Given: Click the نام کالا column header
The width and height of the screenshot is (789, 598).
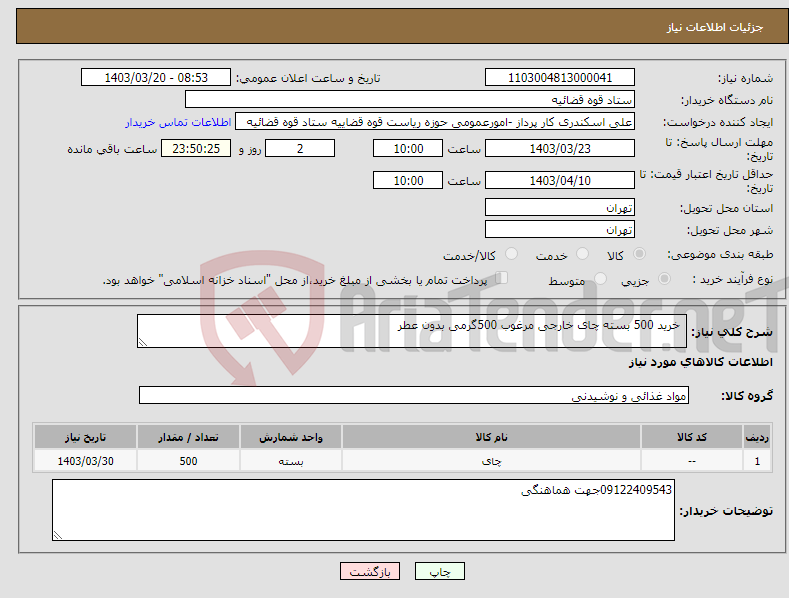Looking at the screenshot, I should point(491,437).
